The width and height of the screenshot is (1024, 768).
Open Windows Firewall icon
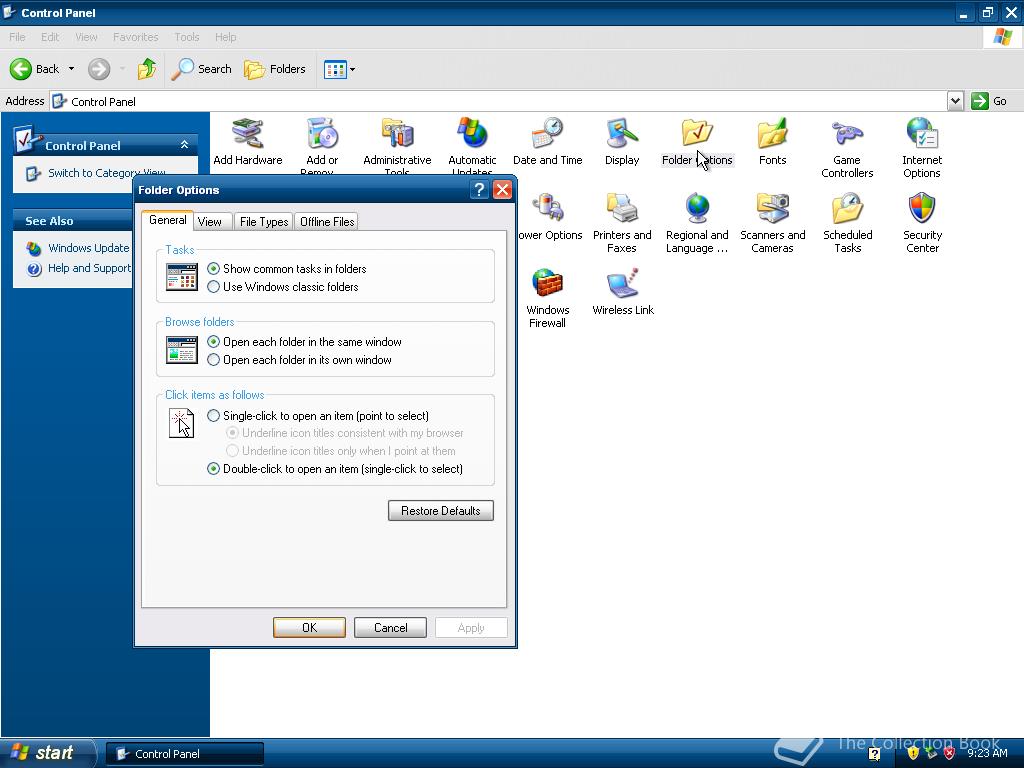coord(547,298)
